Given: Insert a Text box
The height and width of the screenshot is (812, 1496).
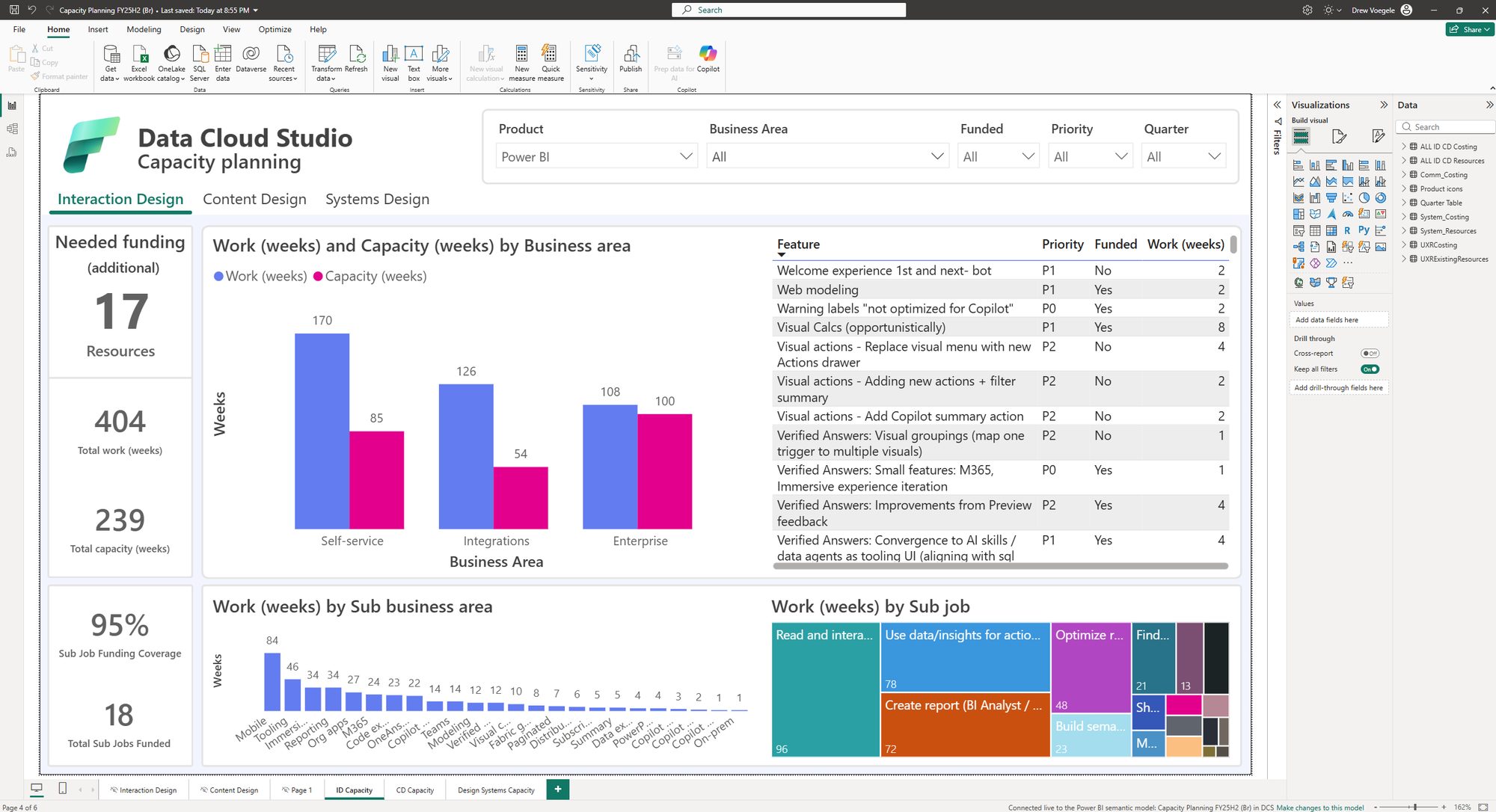Looking at the screenshot, I should [414, 63].
